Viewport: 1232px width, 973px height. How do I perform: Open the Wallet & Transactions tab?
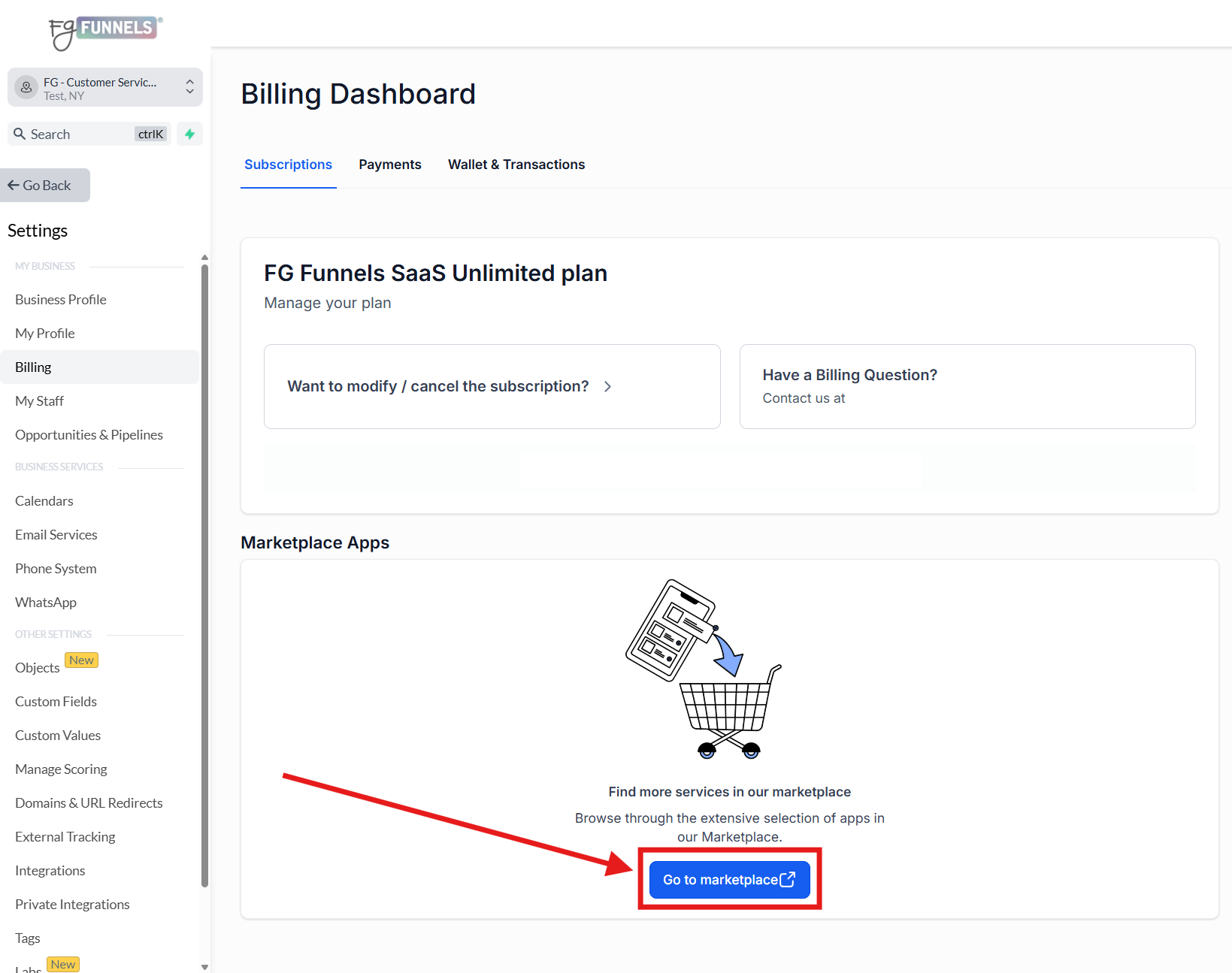pyautogui.click(x=516, y=165)
